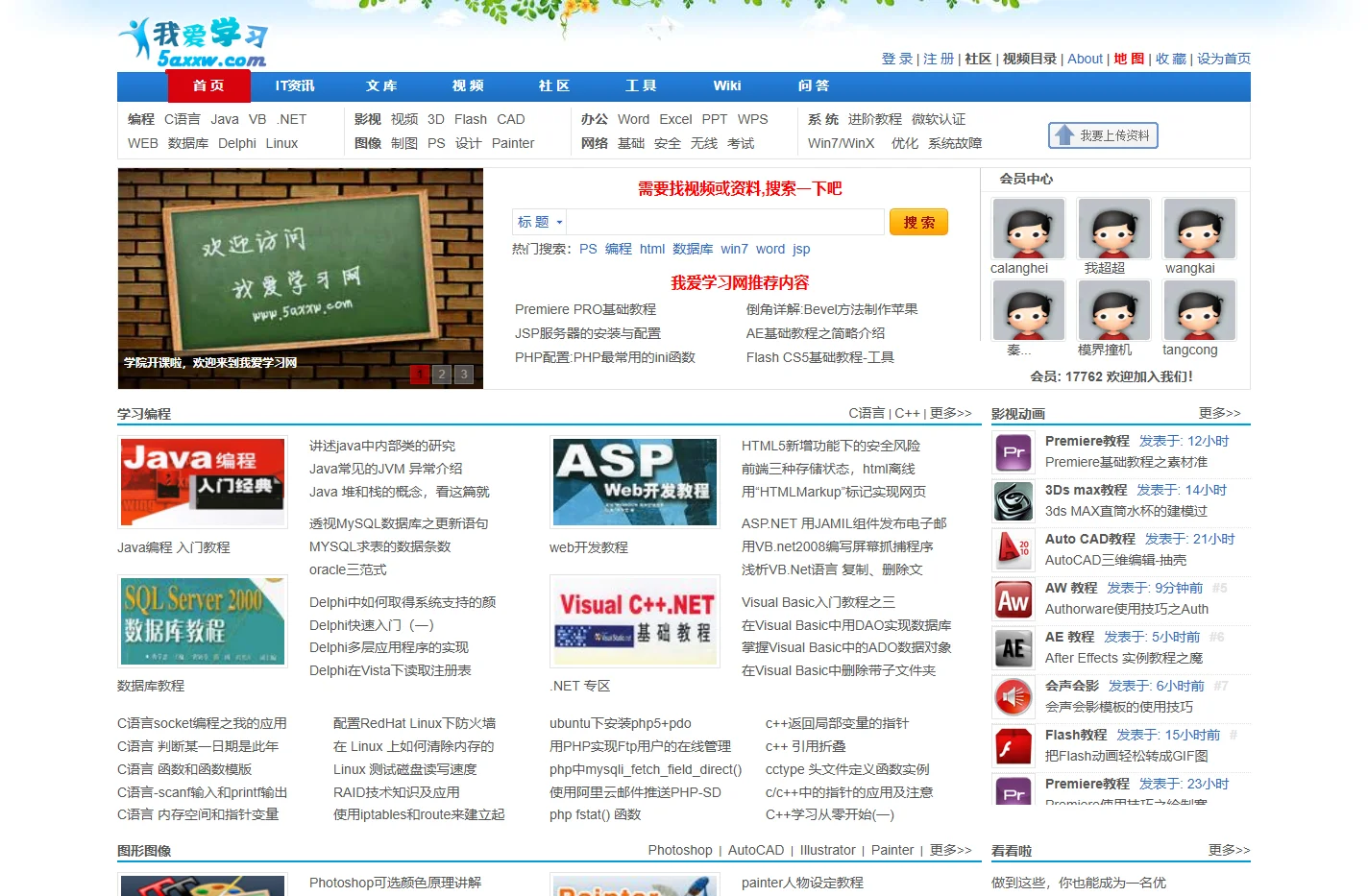Open the SQL Server 2000 数据库教程 thumbnail
The height and width of the screenshot is (896, 1368).
coord(203,621)
